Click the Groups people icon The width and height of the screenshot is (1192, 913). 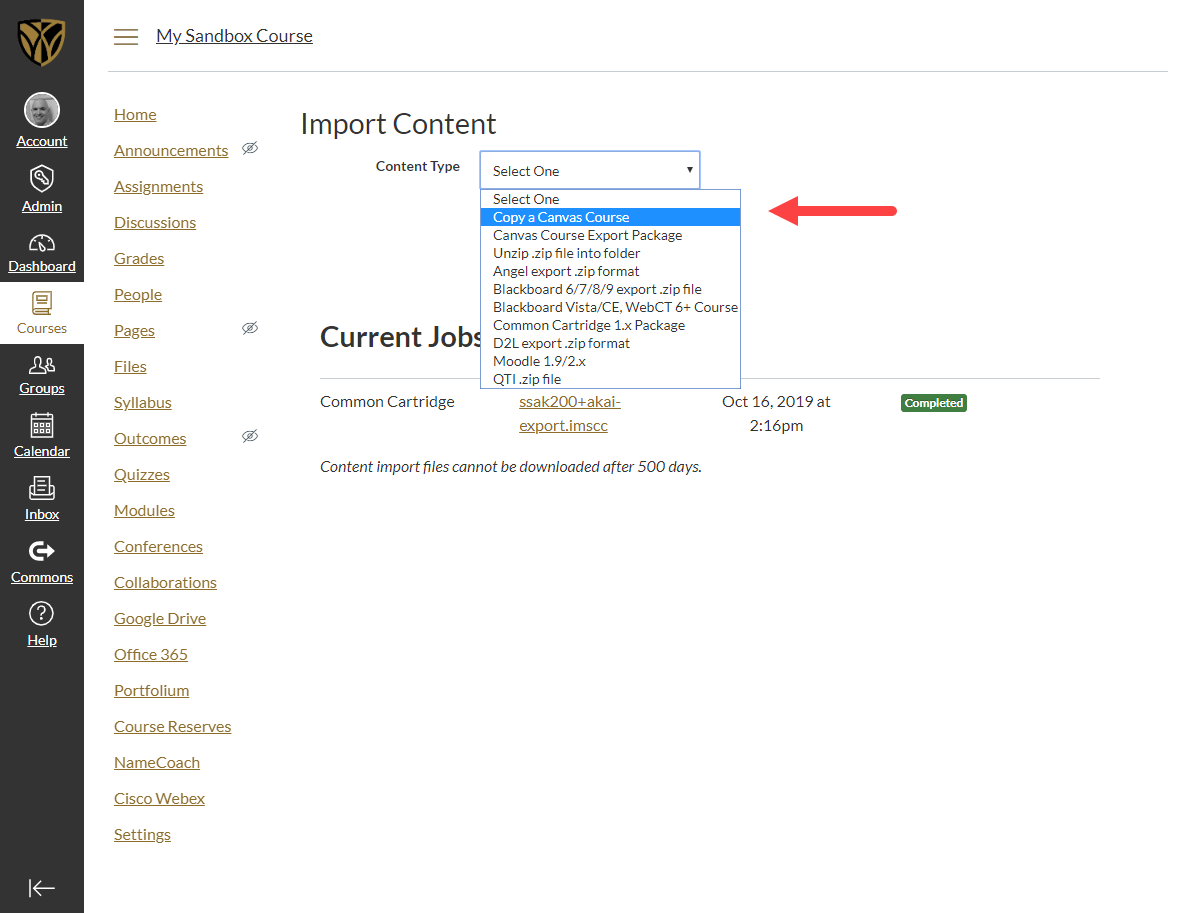[x=42, y=365]
